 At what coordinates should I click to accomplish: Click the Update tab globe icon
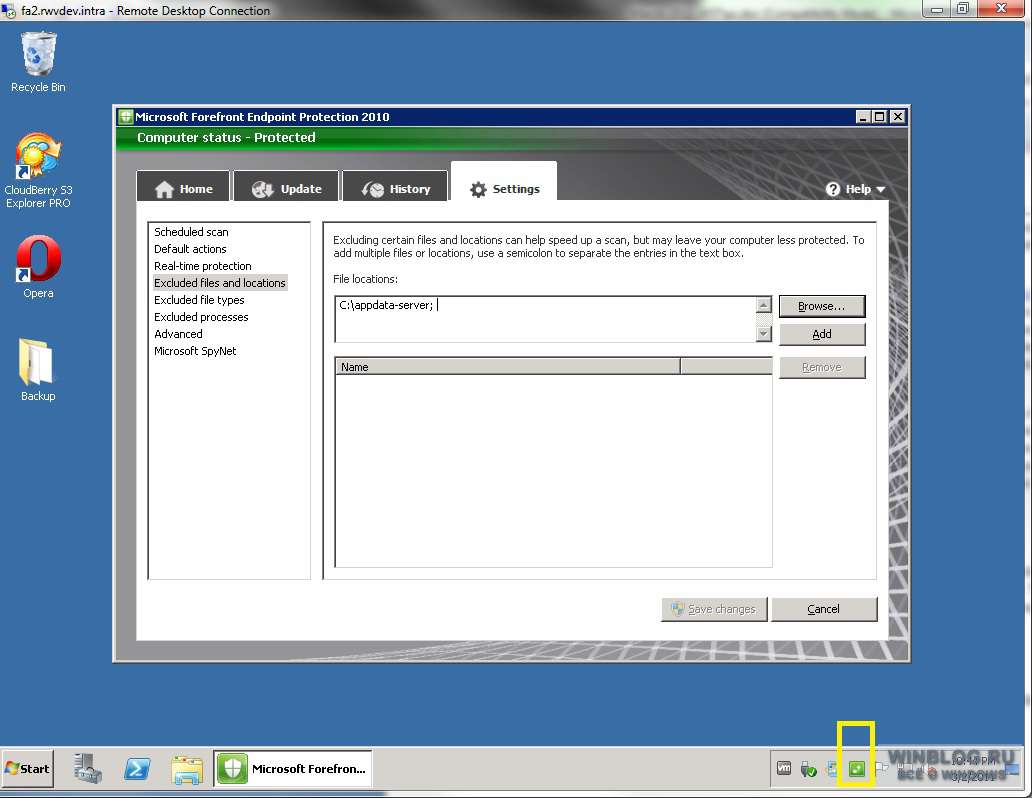263,190
